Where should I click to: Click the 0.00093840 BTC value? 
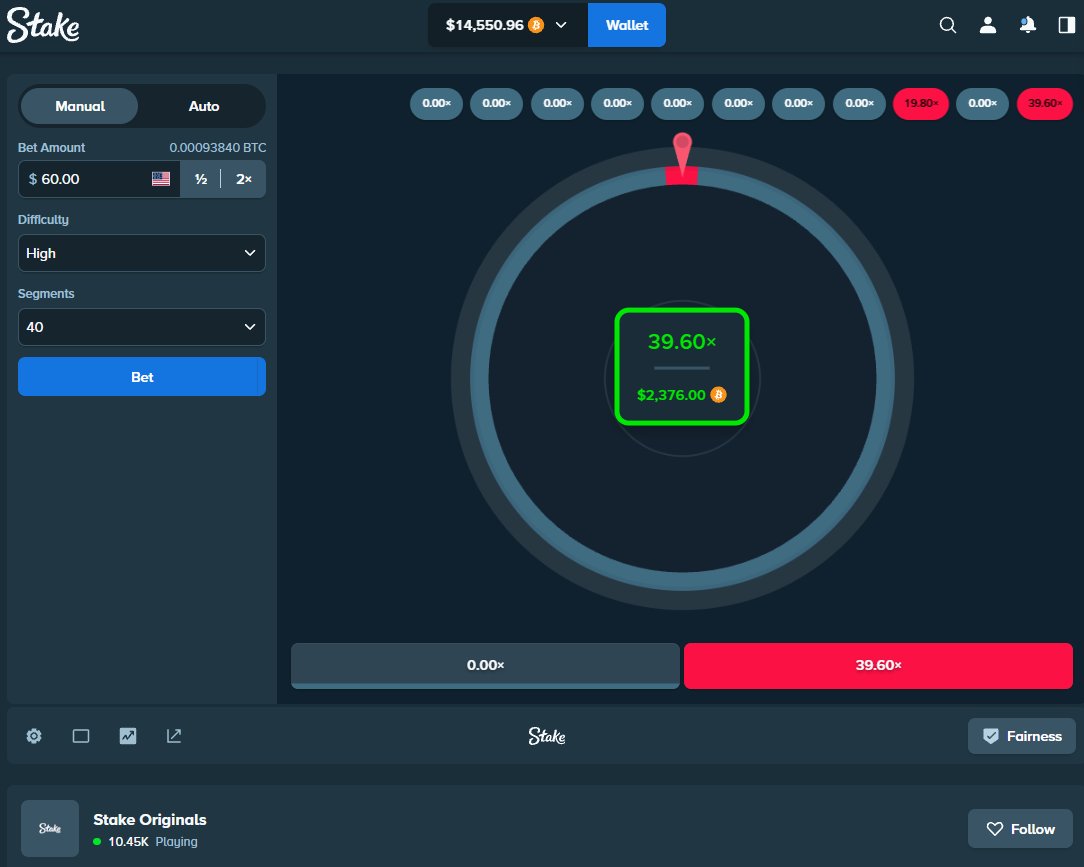[218, 148]
